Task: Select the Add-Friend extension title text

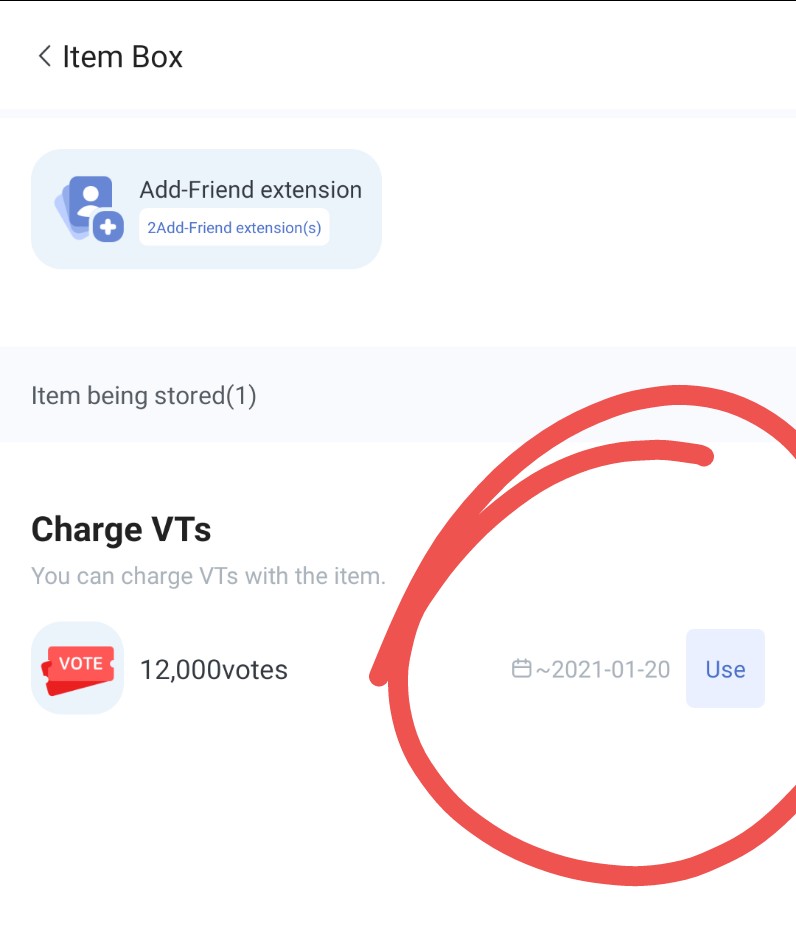Action: pos(250,190)
